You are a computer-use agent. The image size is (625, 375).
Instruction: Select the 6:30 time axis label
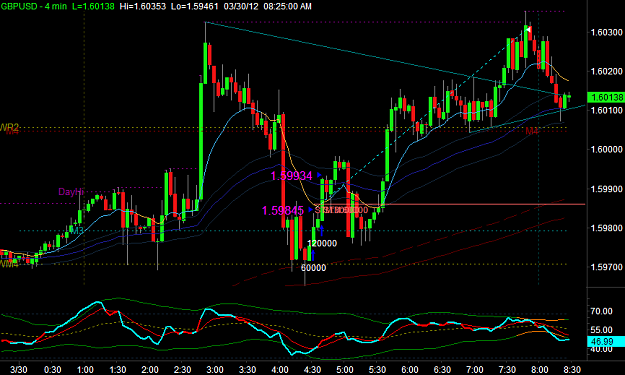tap(442, 370)
